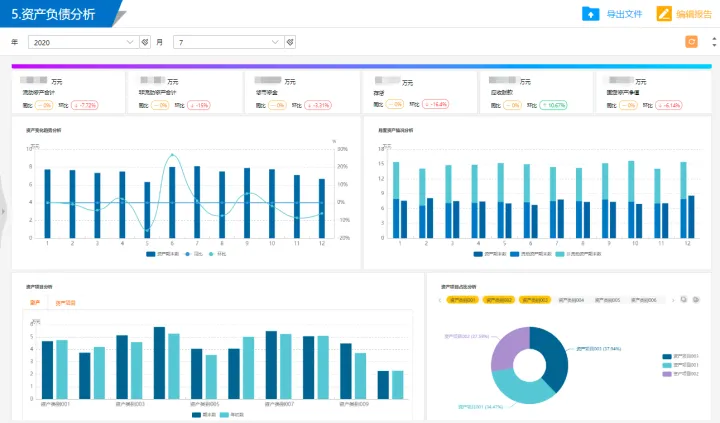This screenshot has height=423, width=720.
Task: Click the -6.14% change badge
Action: pyautogui.click(x=669, y=105)
